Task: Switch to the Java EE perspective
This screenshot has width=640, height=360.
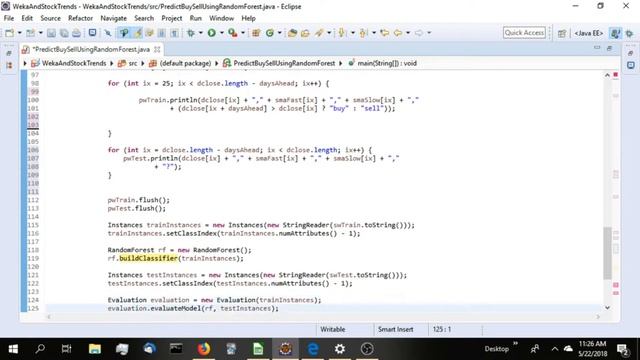Action: pos(588,33)
